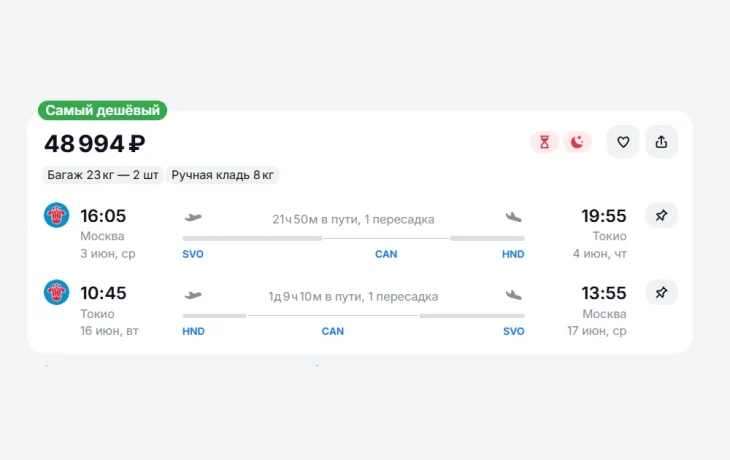Click departure time 16:05

click(x=103, y=216)
